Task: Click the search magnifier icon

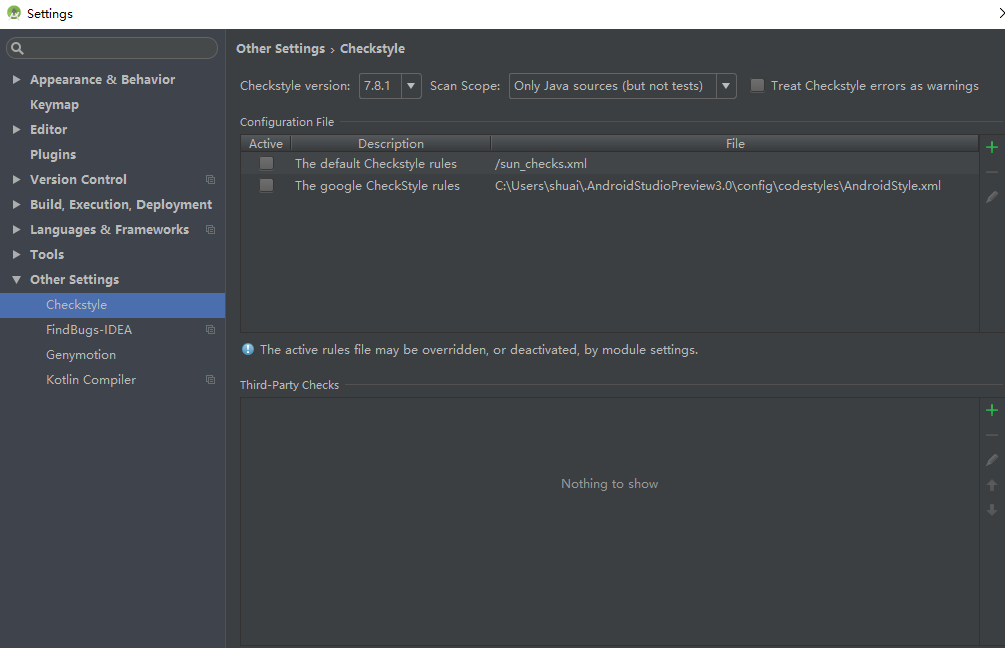Action: (x=17, y=48)
